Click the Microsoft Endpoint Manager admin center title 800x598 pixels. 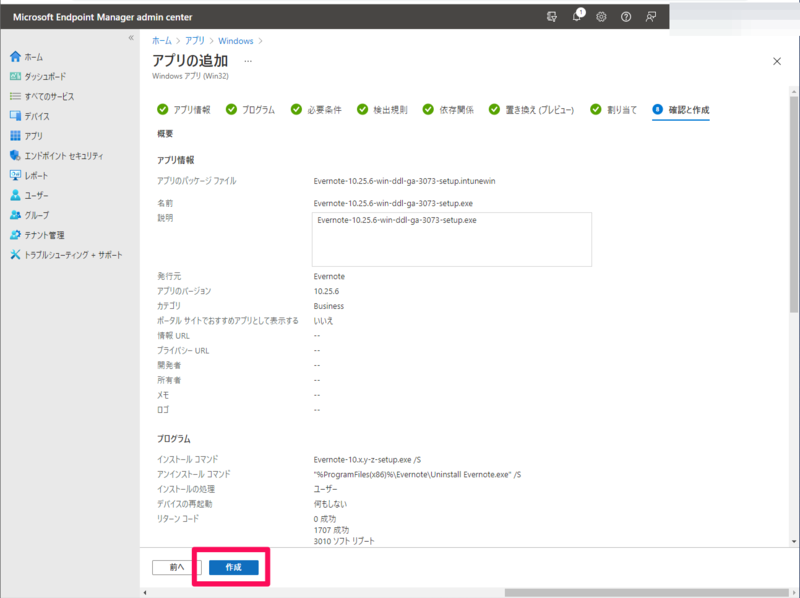click(x=103, y=17)
